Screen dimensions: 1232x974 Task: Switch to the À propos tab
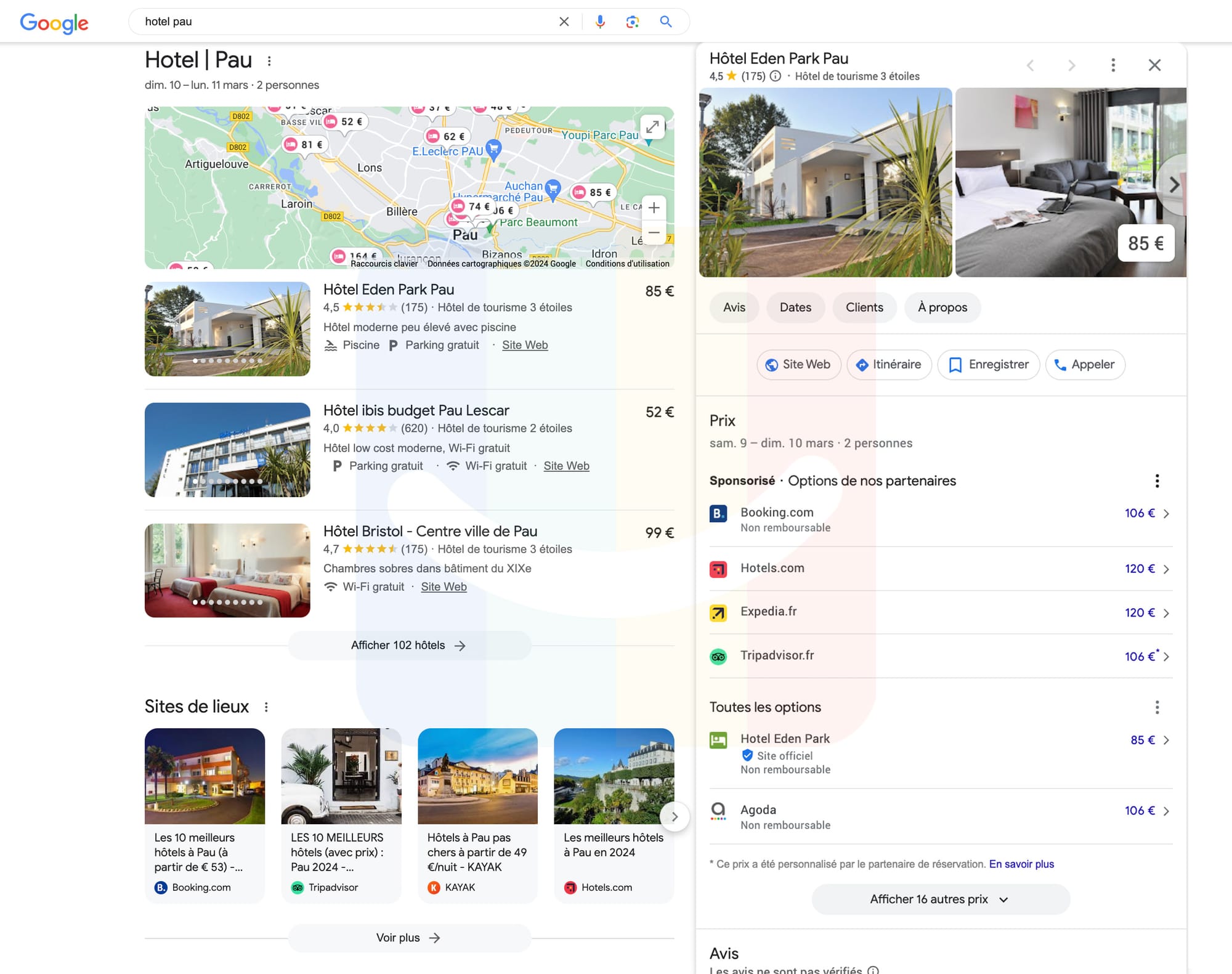(942, 307)
